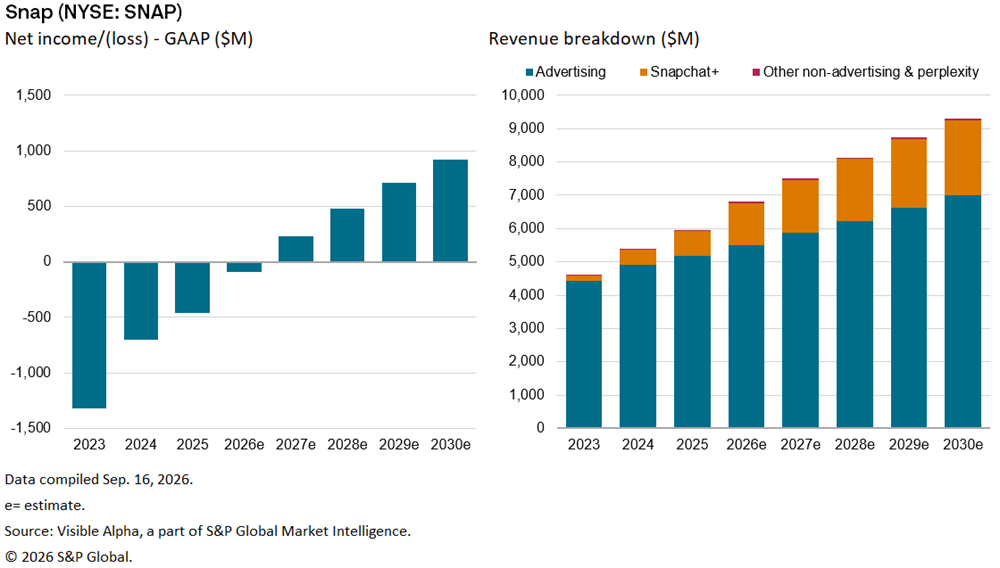
Task: Click '2027e' under the revenue chart
Action: (x=800, y=444)
